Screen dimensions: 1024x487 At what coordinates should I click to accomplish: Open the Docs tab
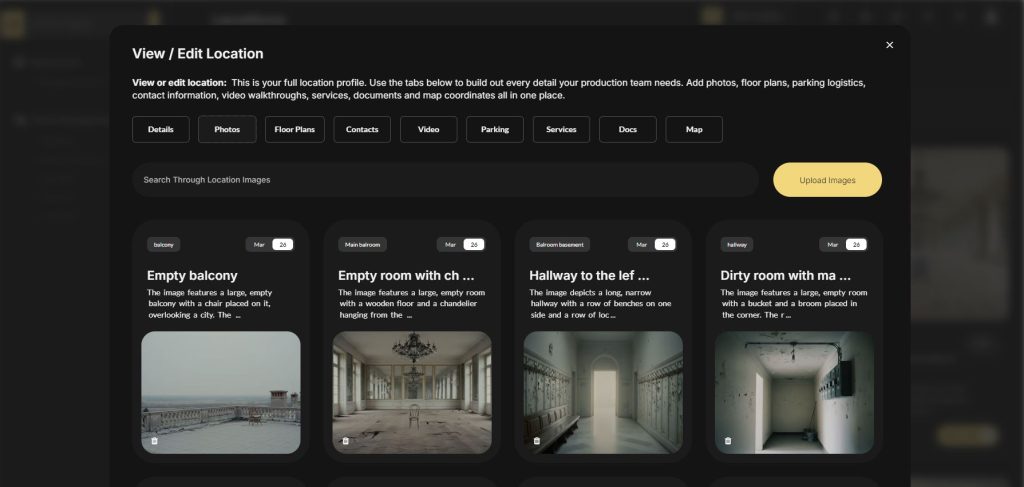pos(628,129)
